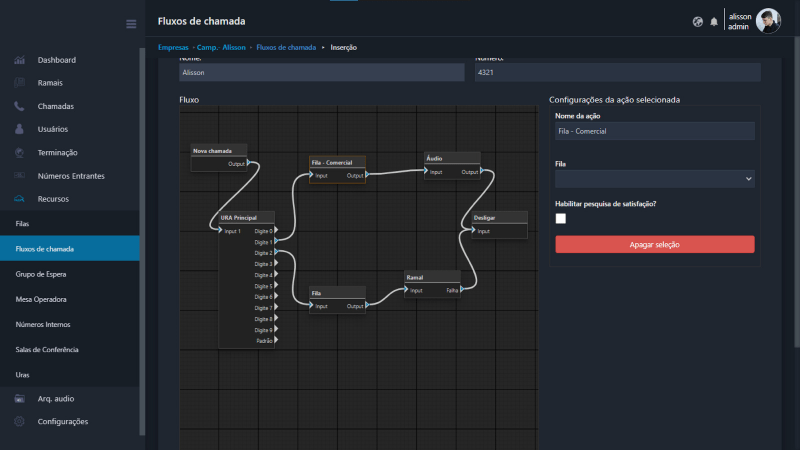Go to Salas de Conferência
This screenshot has height=450, width=800.
click(x=47, y=350)
